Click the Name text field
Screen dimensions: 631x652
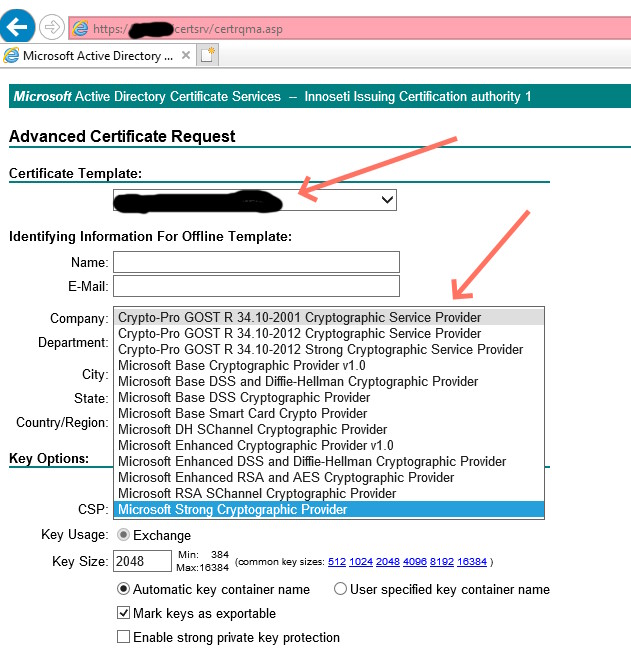tap(256, 262)
